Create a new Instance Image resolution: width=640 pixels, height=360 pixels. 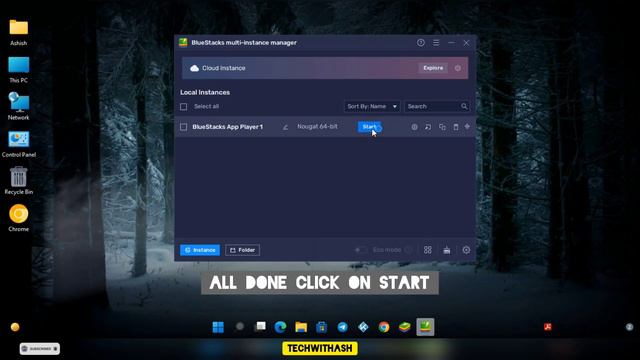[x=200, y=250]
